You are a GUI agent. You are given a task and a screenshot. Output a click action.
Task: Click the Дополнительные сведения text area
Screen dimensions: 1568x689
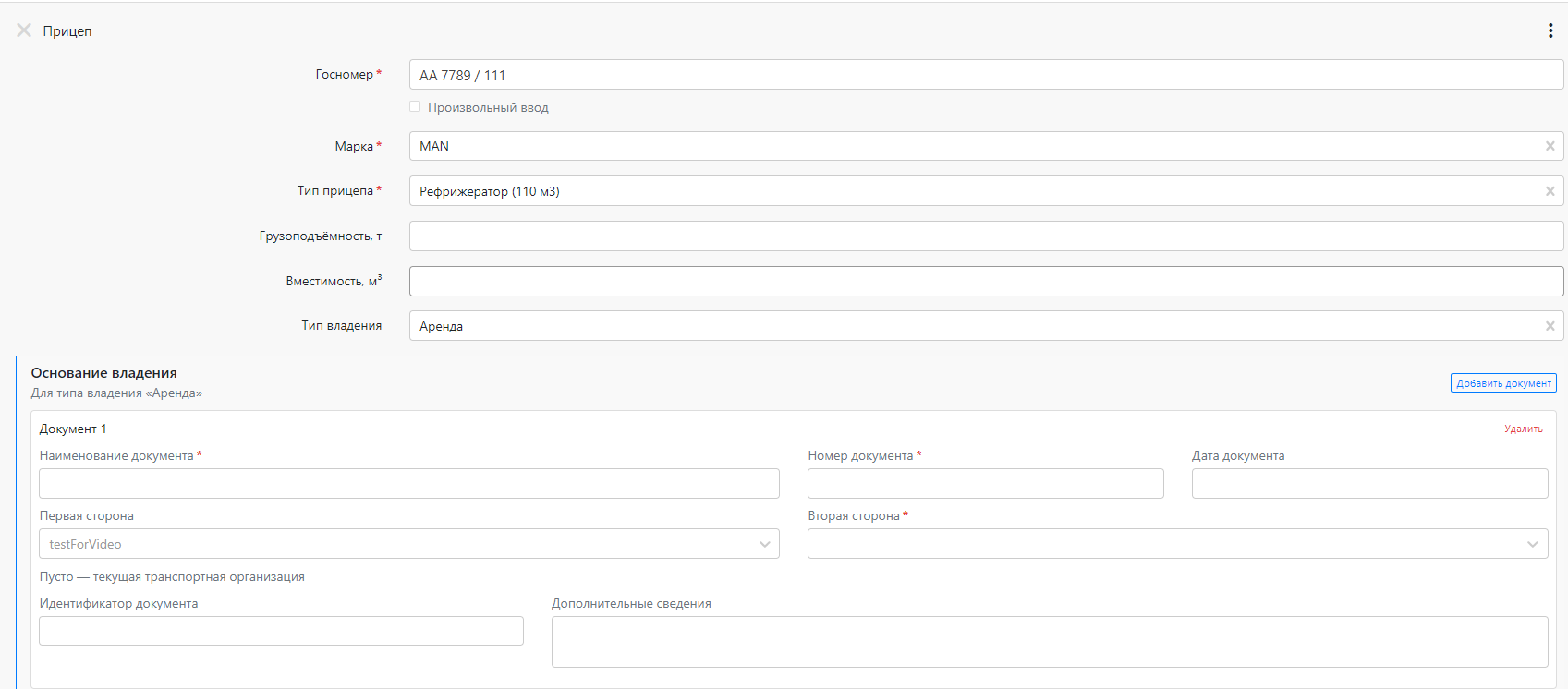[1050, 642]
